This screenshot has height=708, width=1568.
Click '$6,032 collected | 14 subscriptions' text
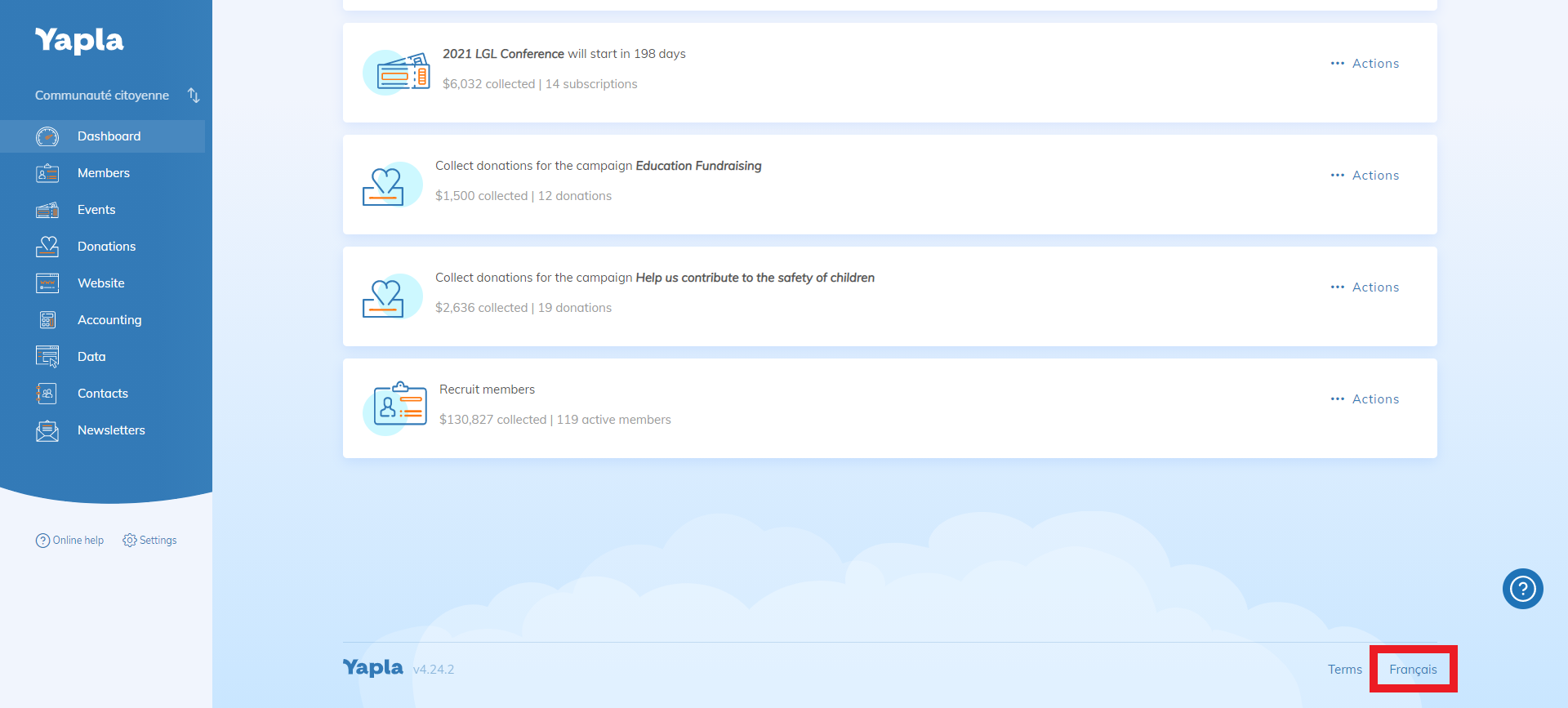tap(540, 84)
